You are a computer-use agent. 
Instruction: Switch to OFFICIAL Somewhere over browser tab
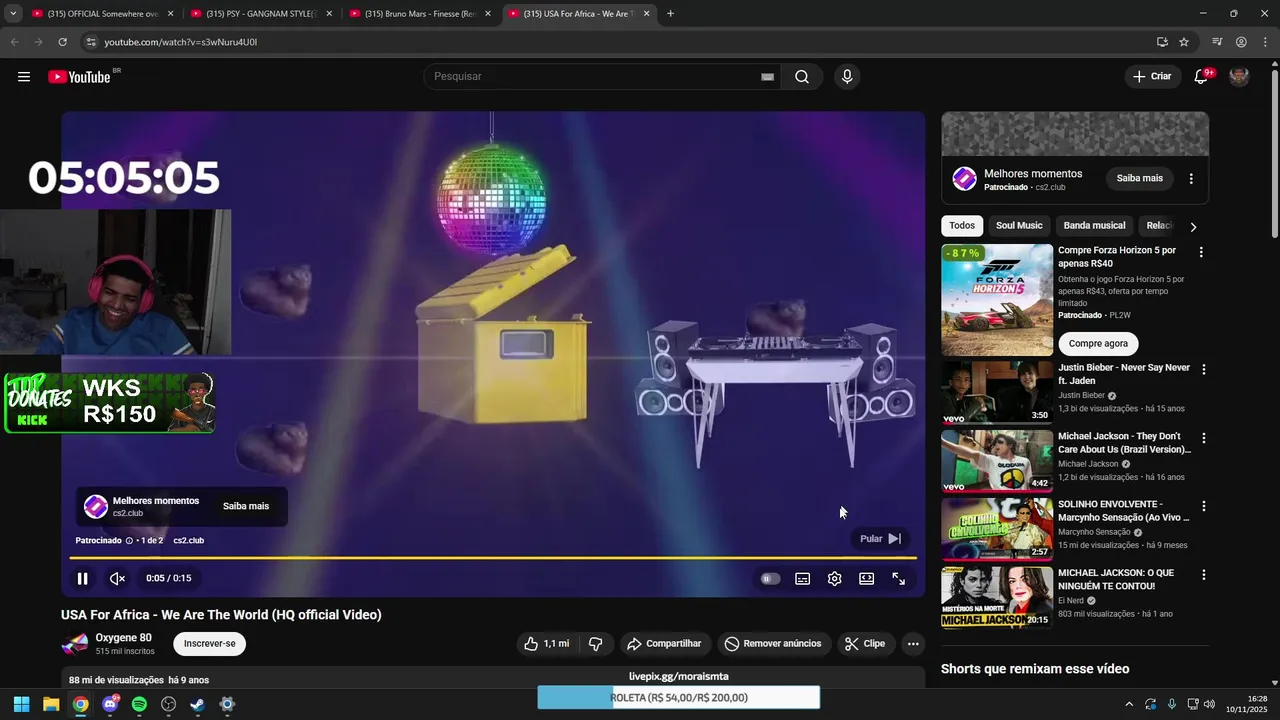coord(103,14)
